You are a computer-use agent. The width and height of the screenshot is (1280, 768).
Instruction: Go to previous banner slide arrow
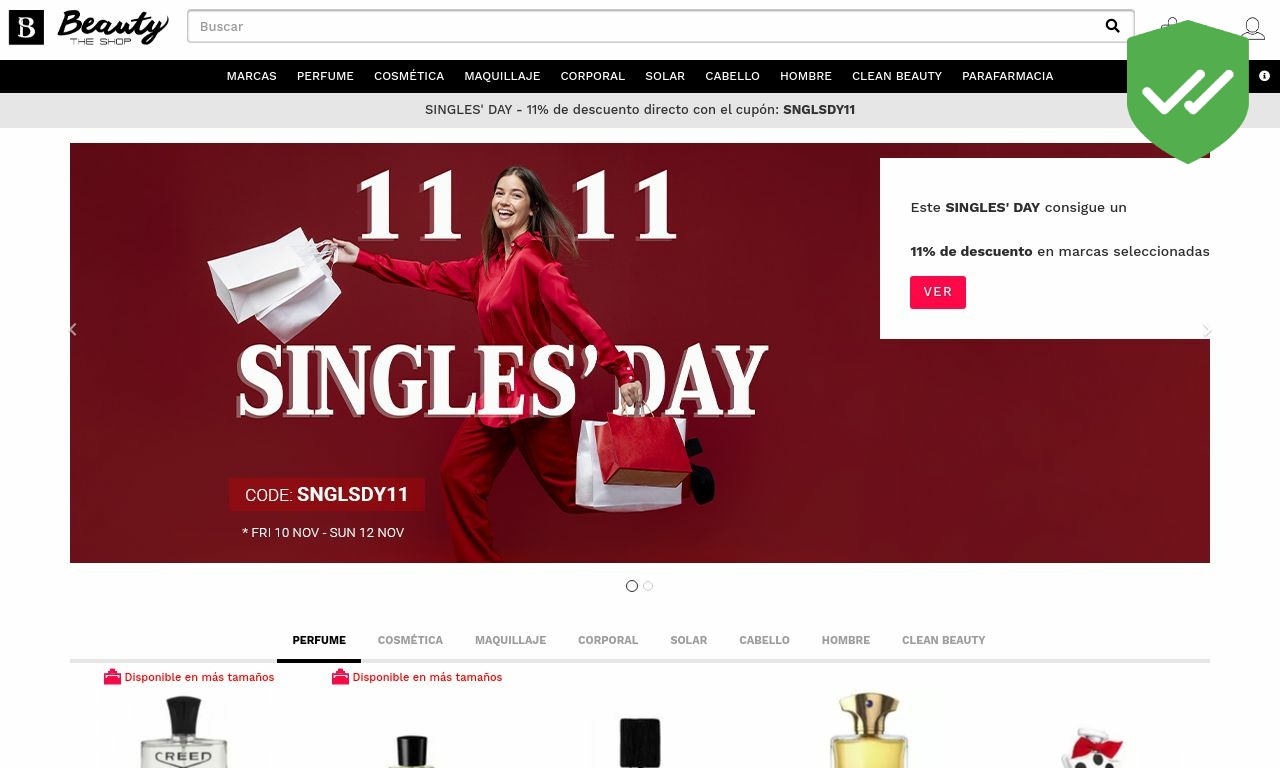pyautogui.click(x=73, y=329)
